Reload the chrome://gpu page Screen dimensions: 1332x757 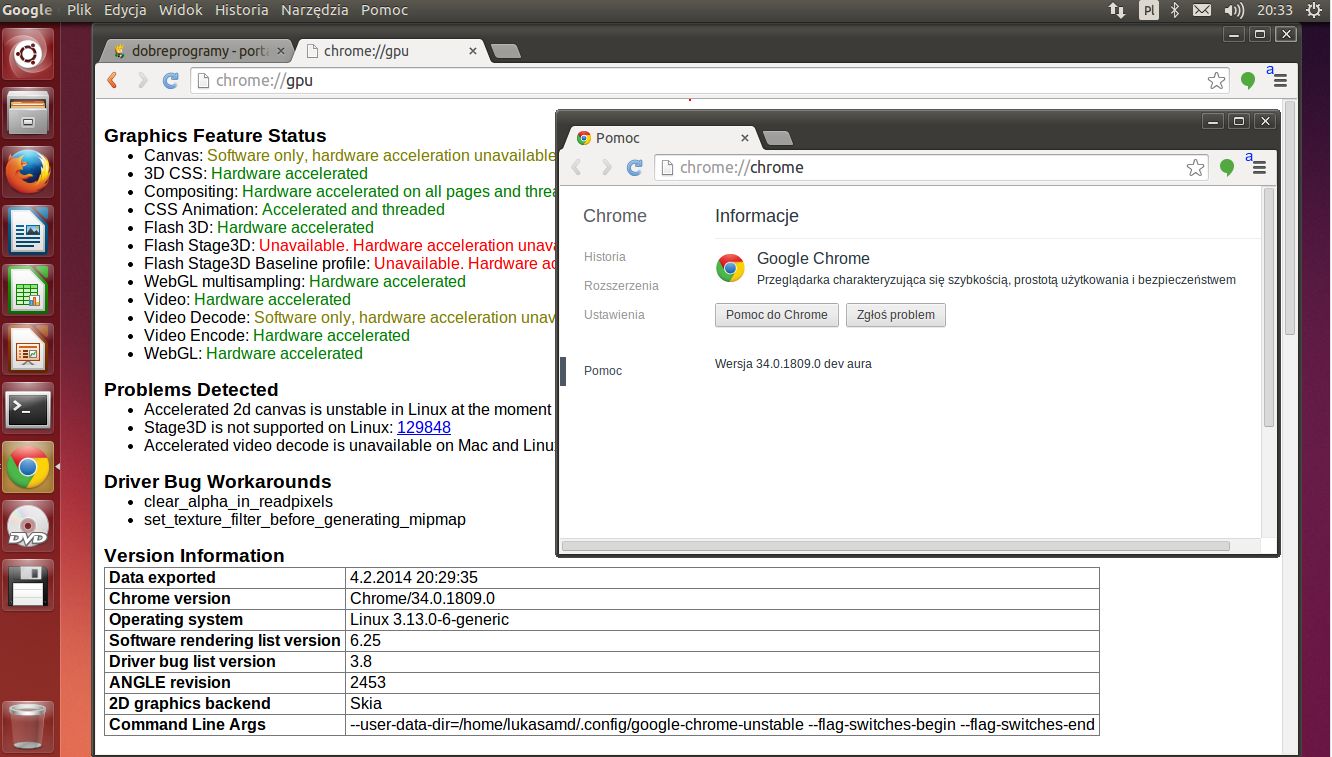click(x=171, y=80)
